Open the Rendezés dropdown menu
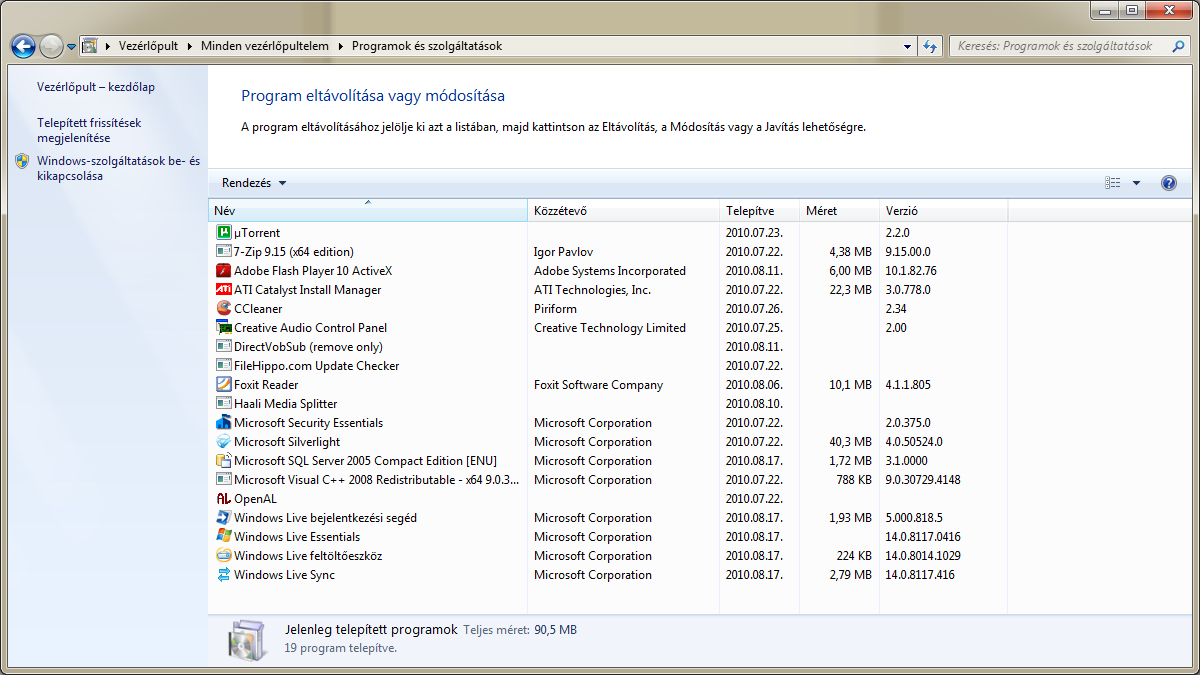1200x675 pixels. point(254,183)
